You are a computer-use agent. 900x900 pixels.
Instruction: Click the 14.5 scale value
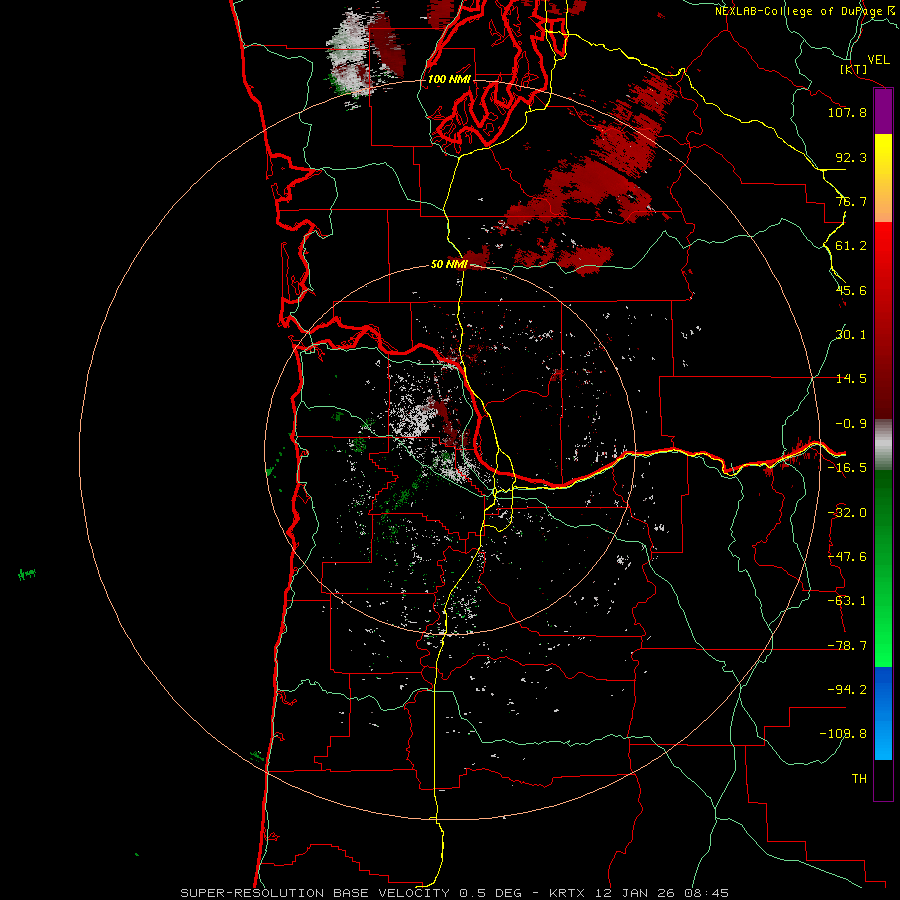pyautogui.click(x=851, y=379)
